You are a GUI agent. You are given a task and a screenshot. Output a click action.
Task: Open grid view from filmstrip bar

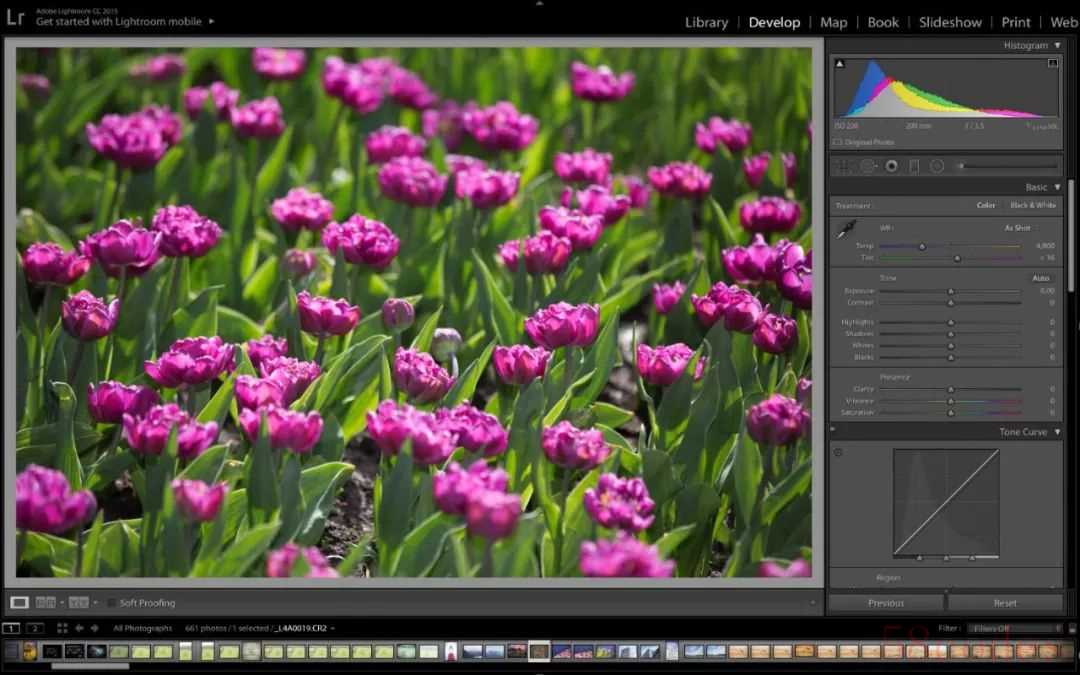(61, 628)
